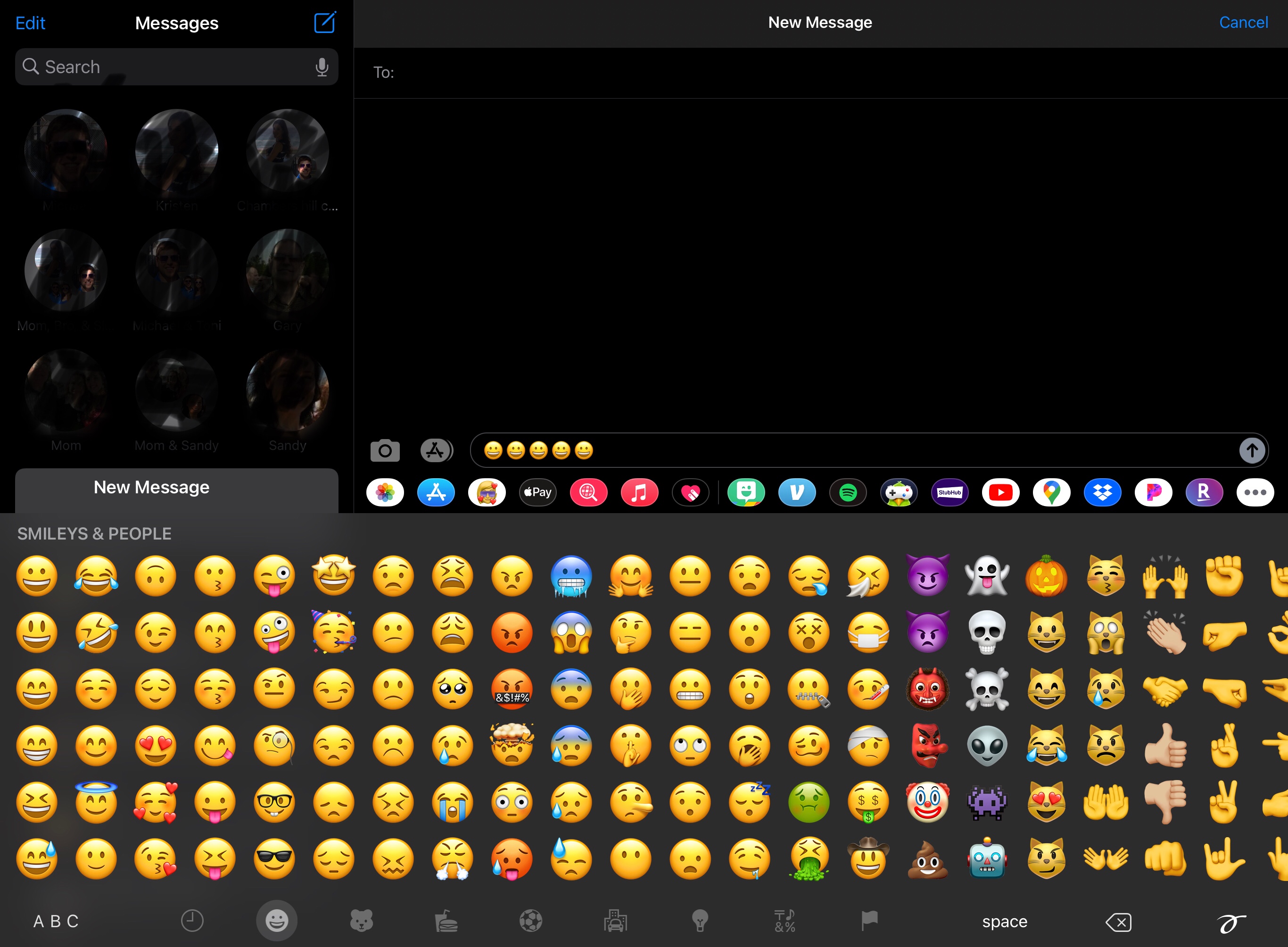Toggle the App Store drawer button

(436, 450)
